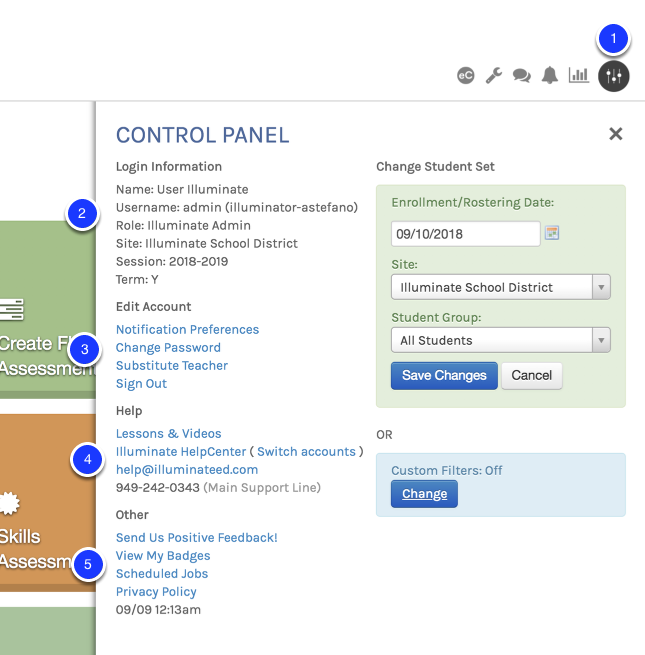Open the Substitute Teacher link

172,366
